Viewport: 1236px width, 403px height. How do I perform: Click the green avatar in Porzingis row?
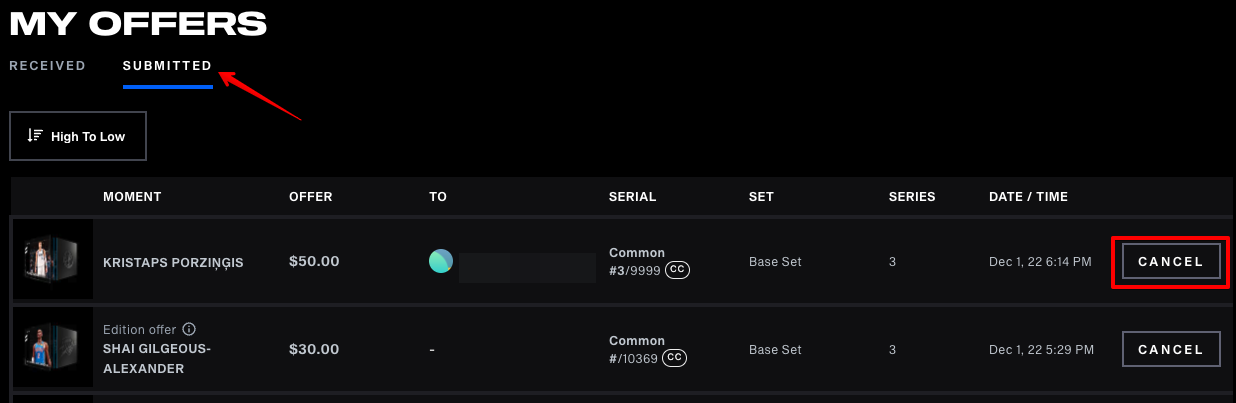[x=441, y=262]
